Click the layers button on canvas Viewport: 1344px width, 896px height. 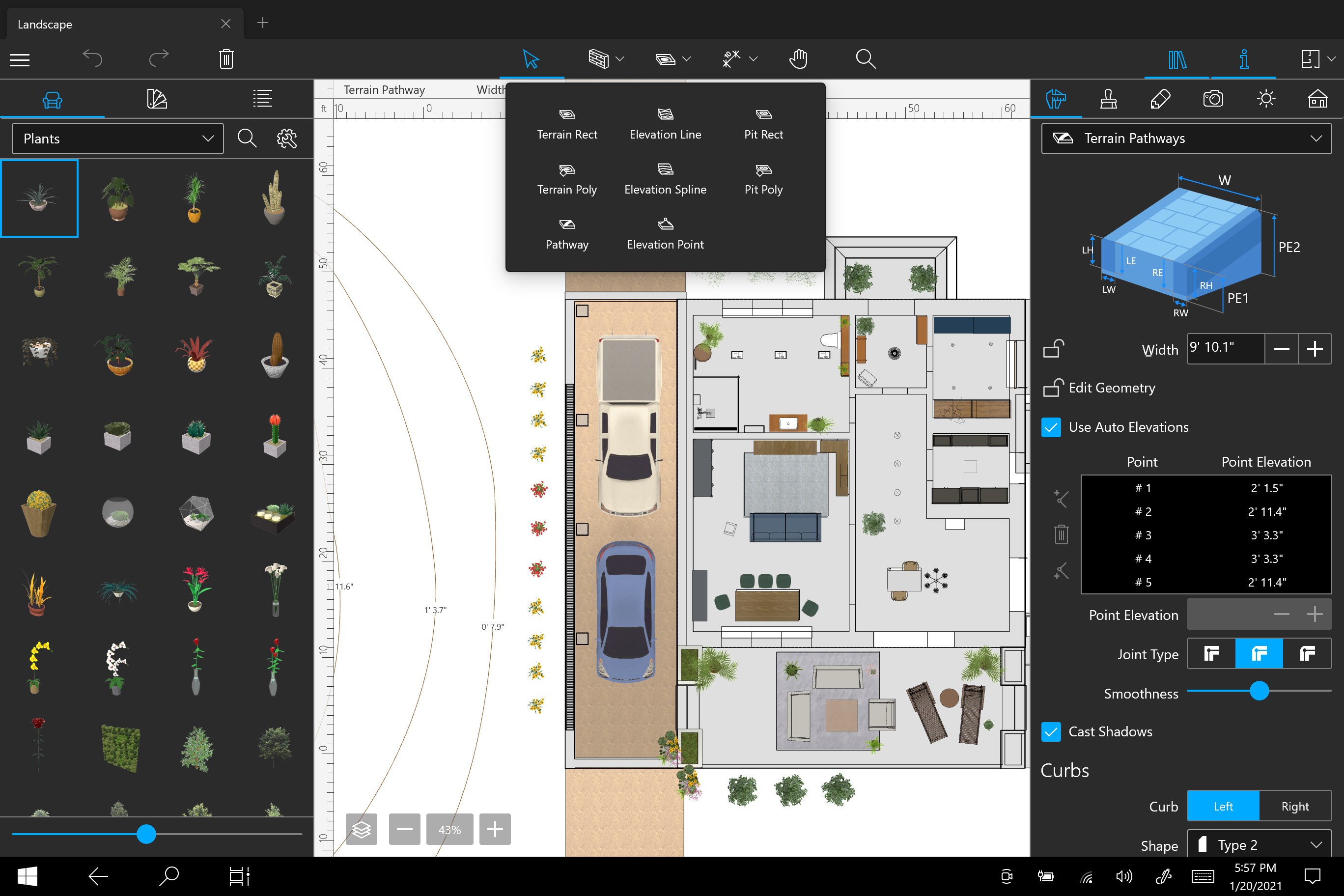tap(361, 829)
